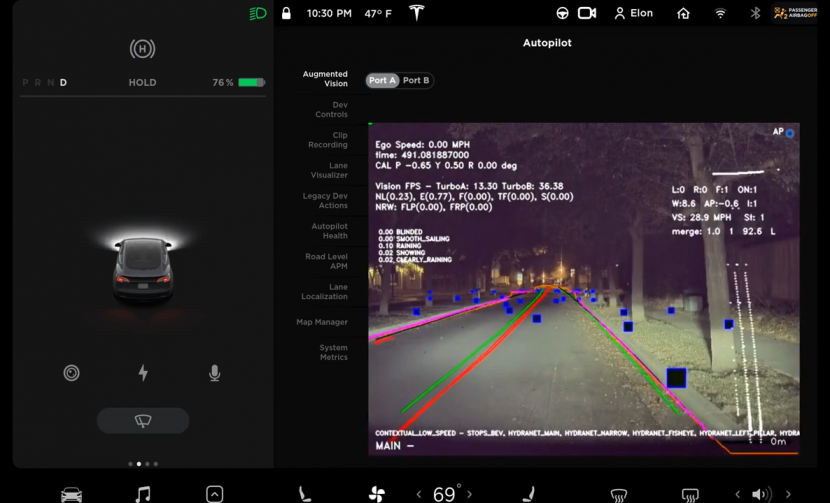The image size is (830, 503).
Task: Tap the lock icon in status bar
Action: click(286, 13)
